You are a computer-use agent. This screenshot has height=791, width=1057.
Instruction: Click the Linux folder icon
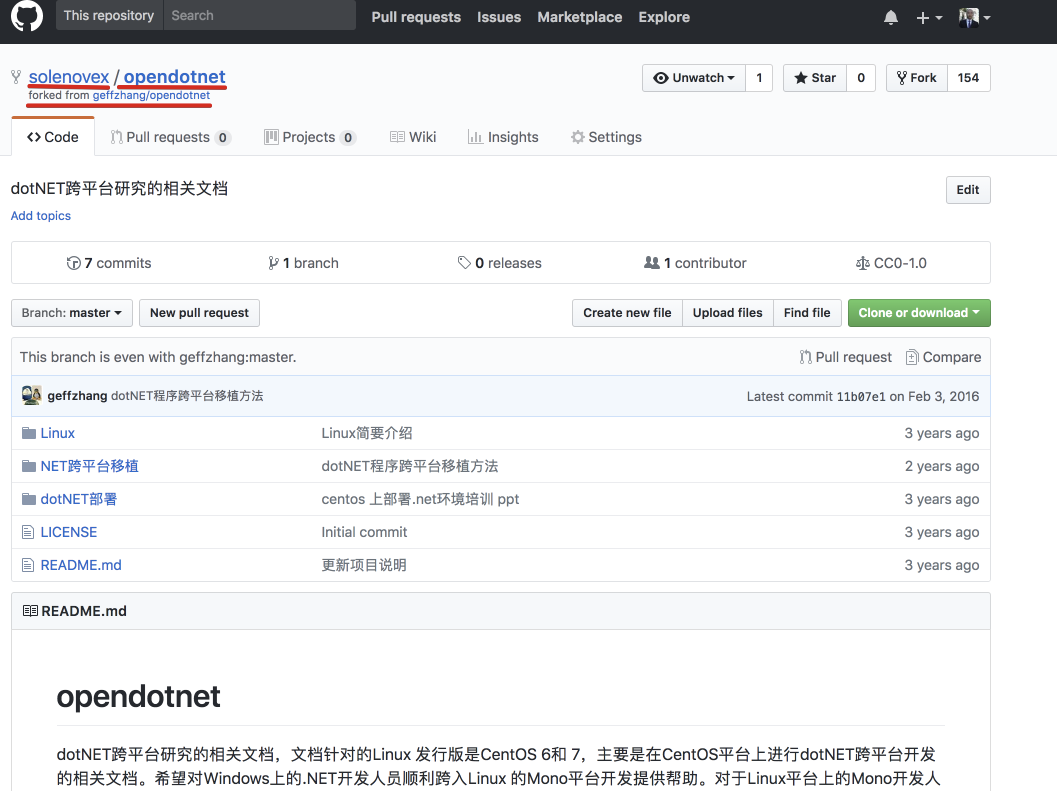pyautogui.click(x=28, y=433)
